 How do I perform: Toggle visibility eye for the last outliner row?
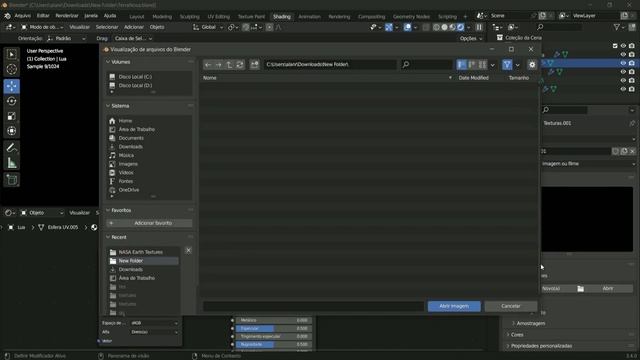[x=623, y=89]
